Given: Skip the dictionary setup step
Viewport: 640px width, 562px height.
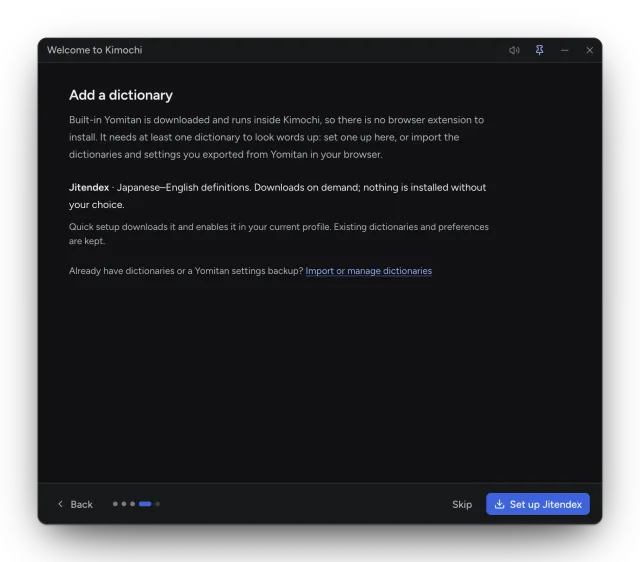Looking at the screenshot, I should [462, 504].
